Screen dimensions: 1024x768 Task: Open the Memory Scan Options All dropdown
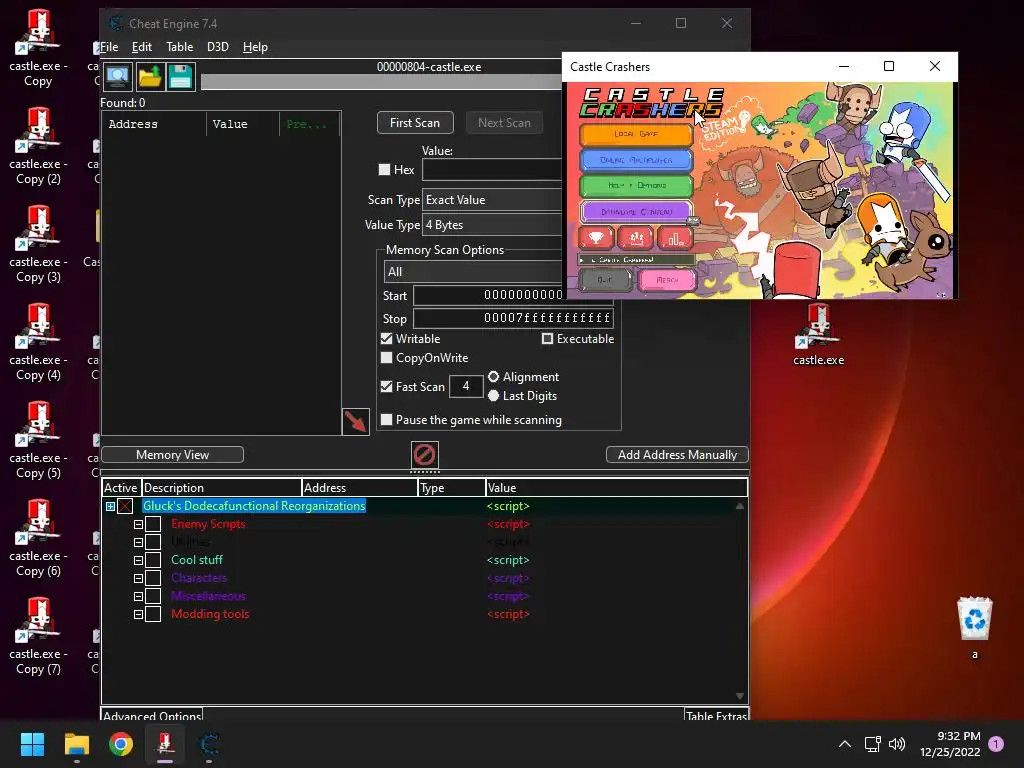(473, 272)
